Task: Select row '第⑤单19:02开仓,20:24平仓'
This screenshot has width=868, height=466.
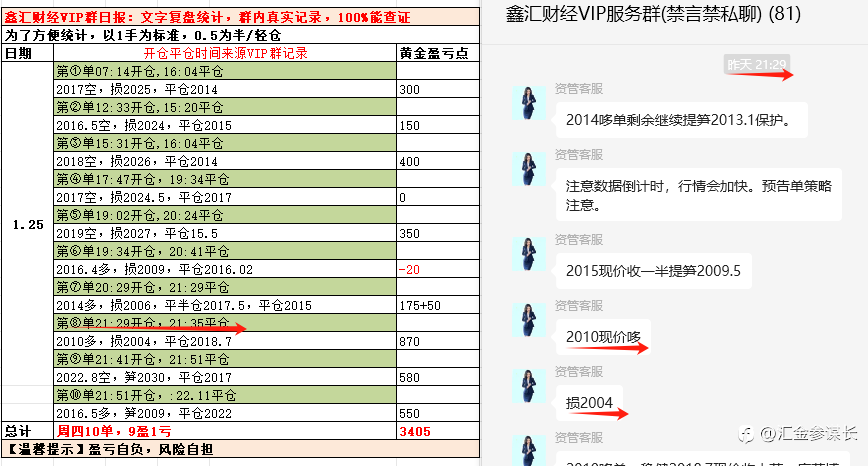Action: (x=225, y=215)
